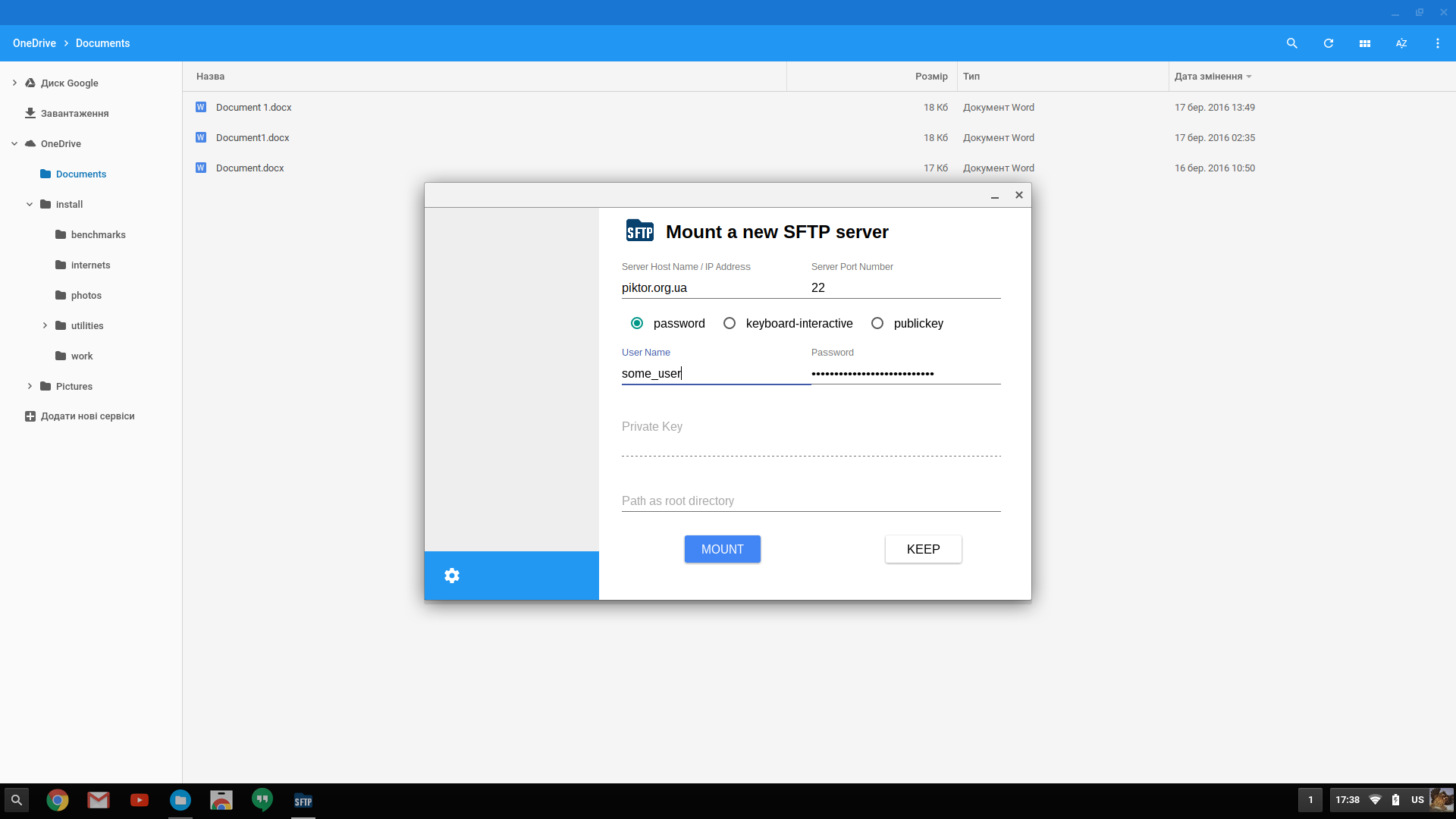
Task: Click Word icon of Document 1.docx
Action: click(201, 107)
